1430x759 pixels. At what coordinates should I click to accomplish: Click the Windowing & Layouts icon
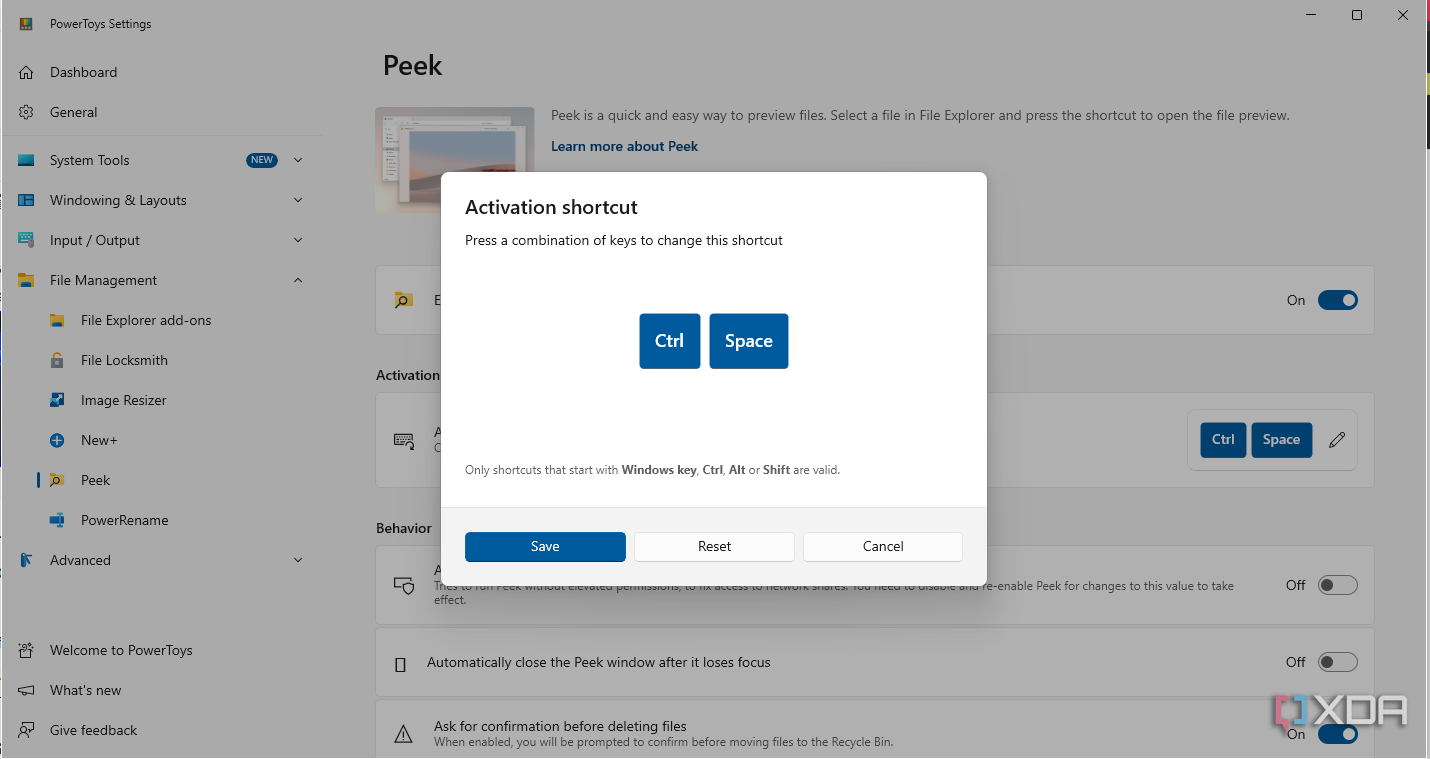(27, 200)
